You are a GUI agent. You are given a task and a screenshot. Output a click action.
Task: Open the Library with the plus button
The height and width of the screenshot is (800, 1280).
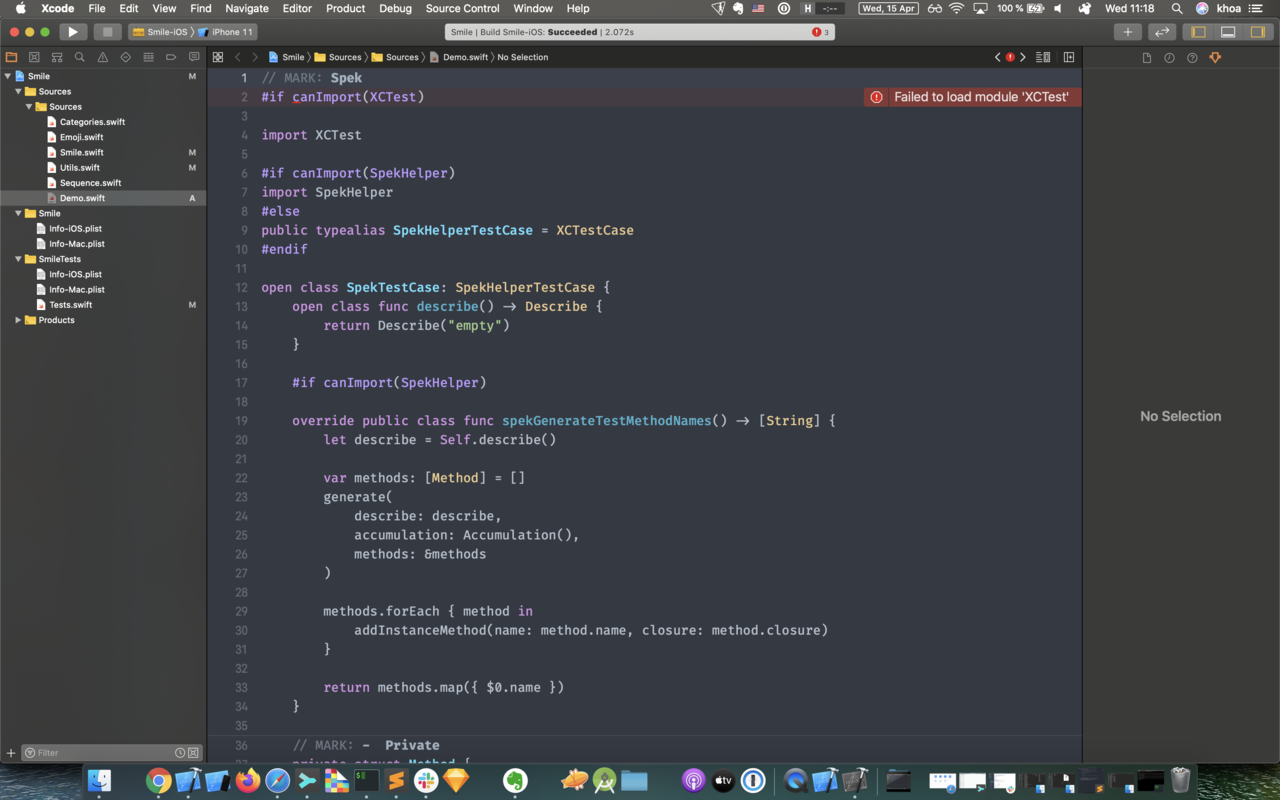pyautogui.click(x=1127, y=31)
